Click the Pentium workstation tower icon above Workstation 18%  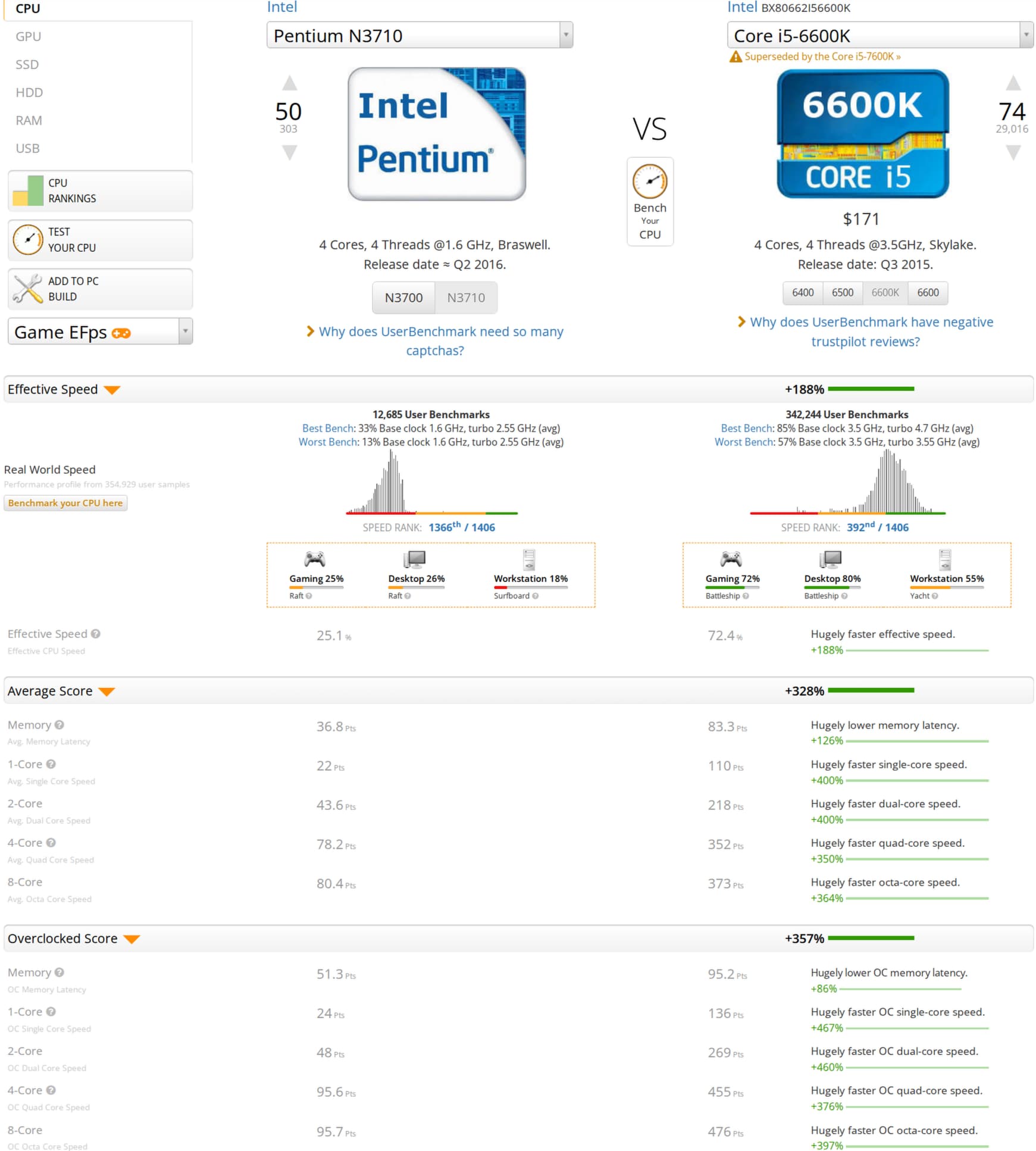(529, 559)
